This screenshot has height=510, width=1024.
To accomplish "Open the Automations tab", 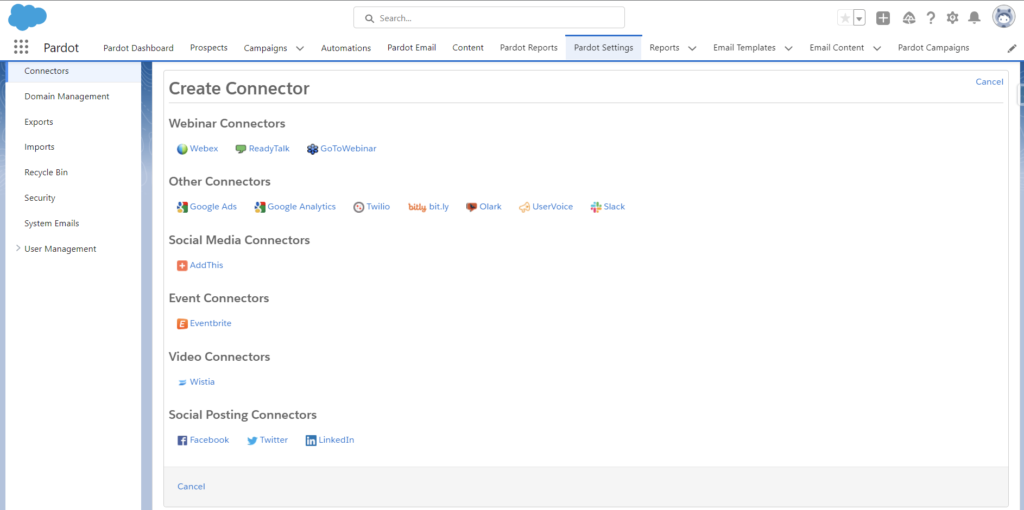I will coord(346,48).
